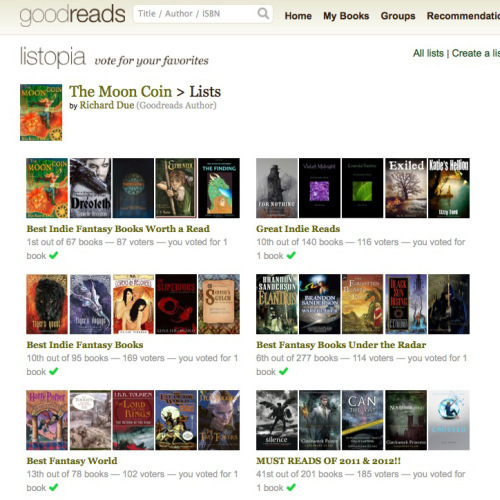The width and height of the screenshot is (500, 500).
Task: Select the Groups navigation item
Action: pos(398,16)
